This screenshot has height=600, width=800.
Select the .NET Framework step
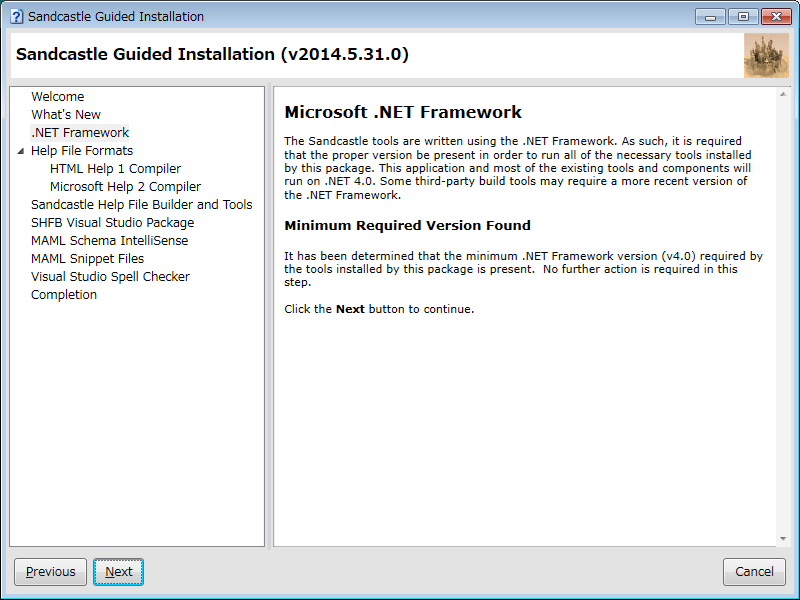point(80,133)
